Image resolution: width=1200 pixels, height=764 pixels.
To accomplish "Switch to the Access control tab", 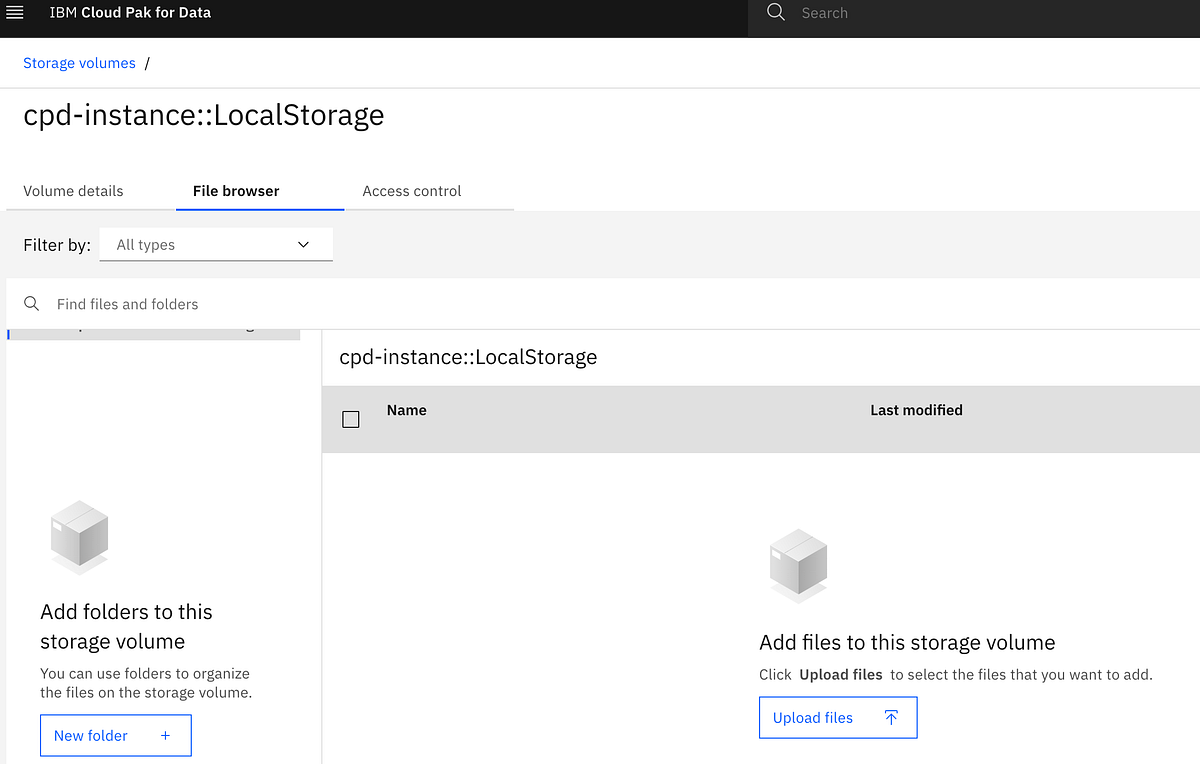I will tap(411, 191).
